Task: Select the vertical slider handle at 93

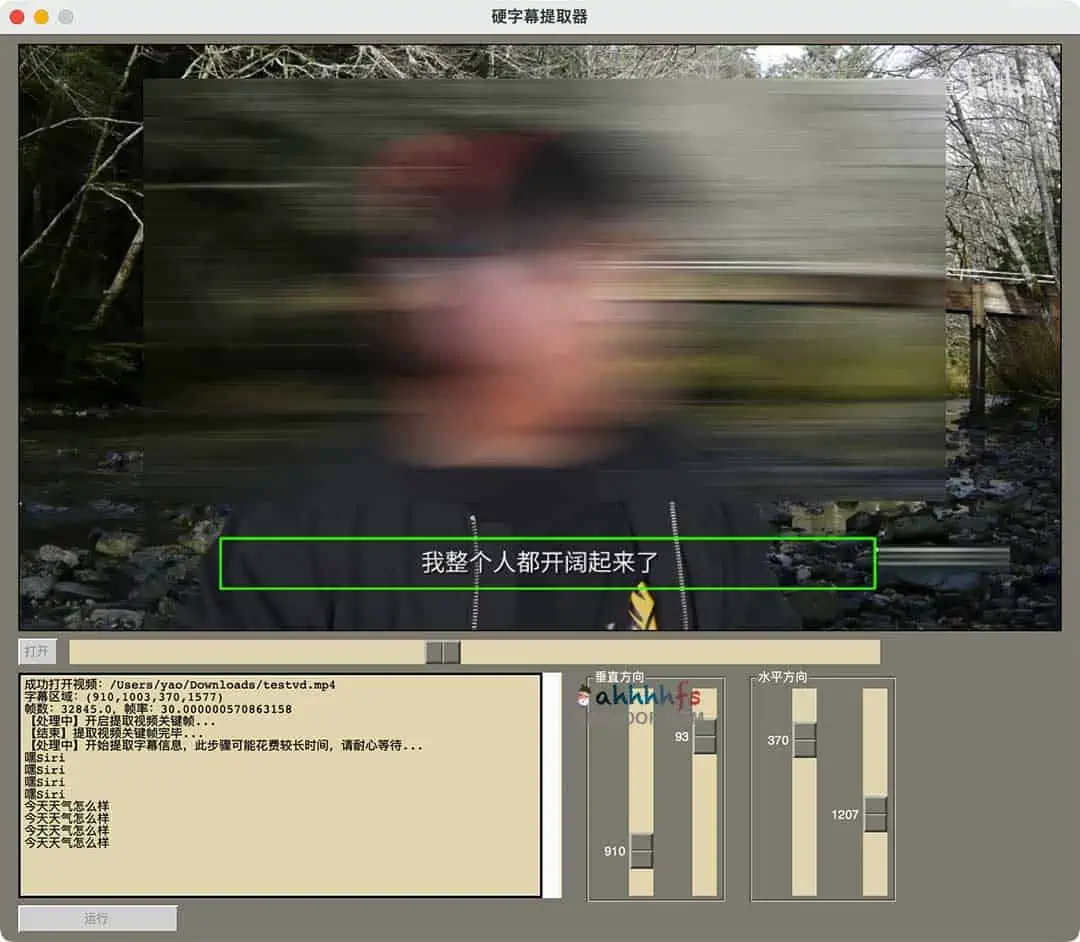Action: [705, 736]
